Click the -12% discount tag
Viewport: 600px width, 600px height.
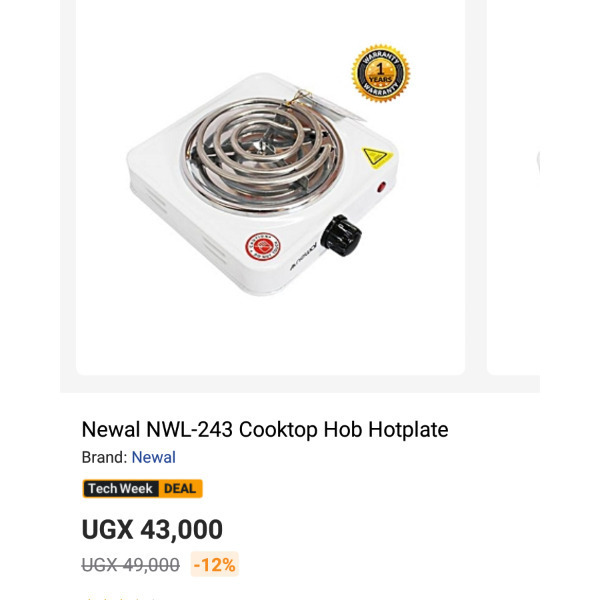coord(215,564)
